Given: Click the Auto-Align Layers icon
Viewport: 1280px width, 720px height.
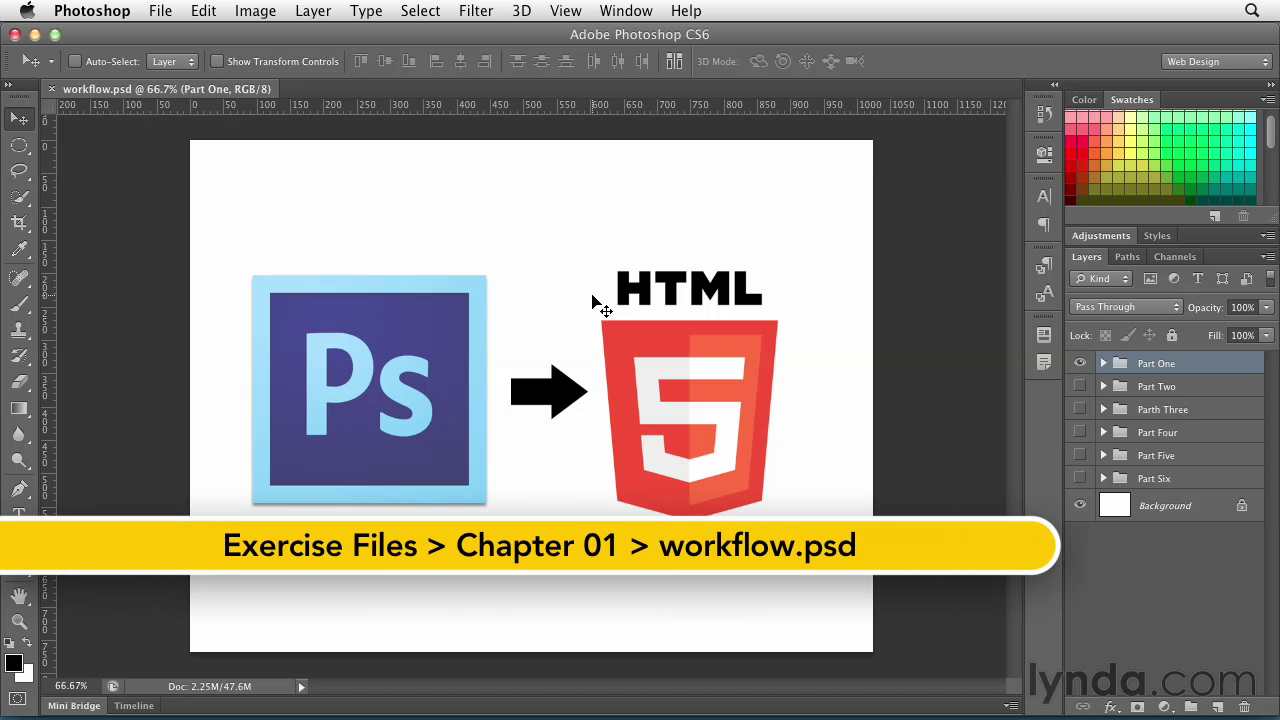Looking at the screenshot, I should click(674, 61).
